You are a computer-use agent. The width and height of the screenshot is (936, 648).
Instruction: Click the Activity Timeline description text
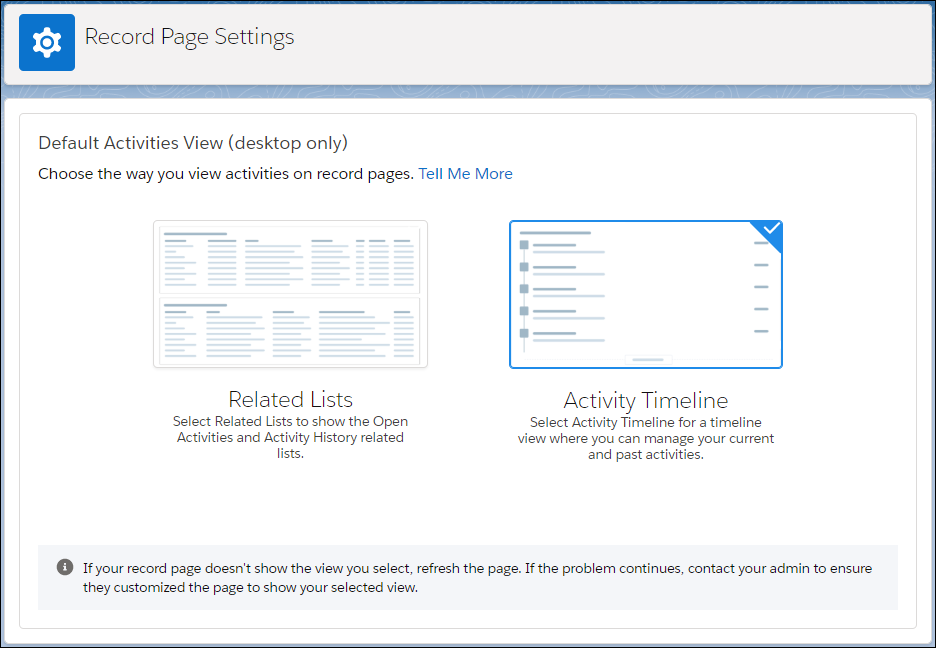point(646,438)
